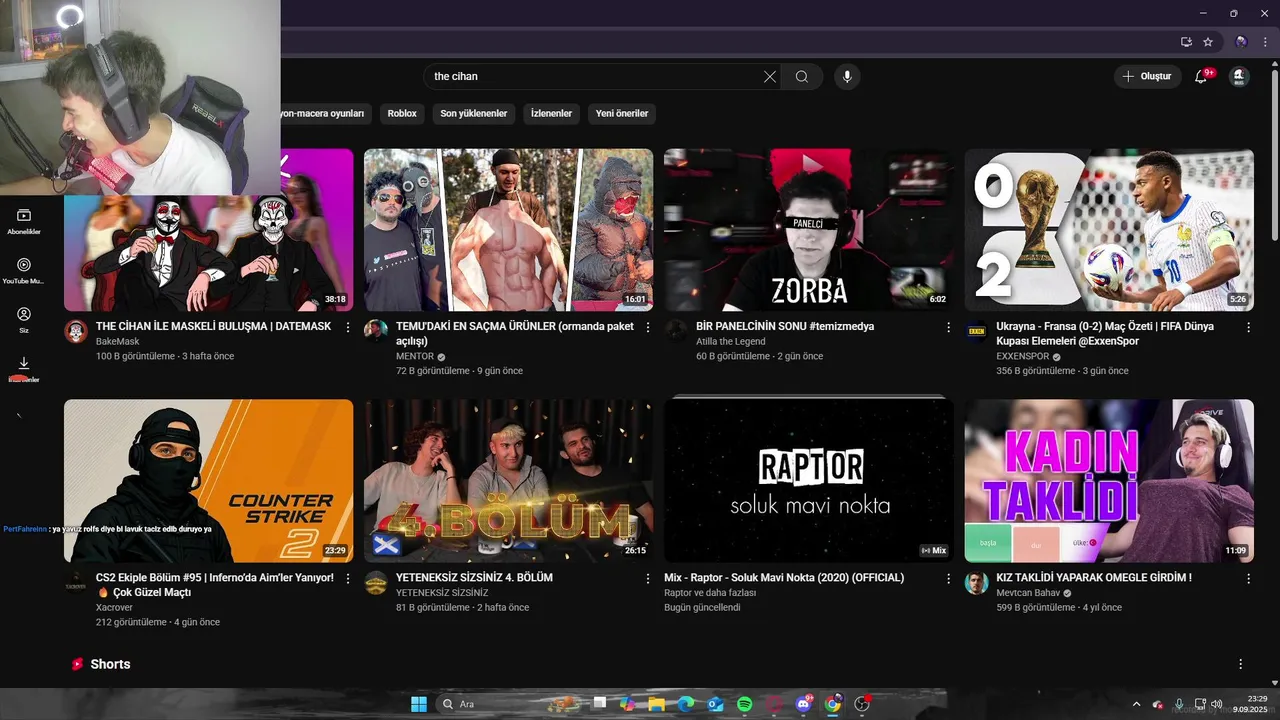Open the taskbar clock showing 23:29
Viewport: 1280px width, 720px height.
(x=1250, y=704)
